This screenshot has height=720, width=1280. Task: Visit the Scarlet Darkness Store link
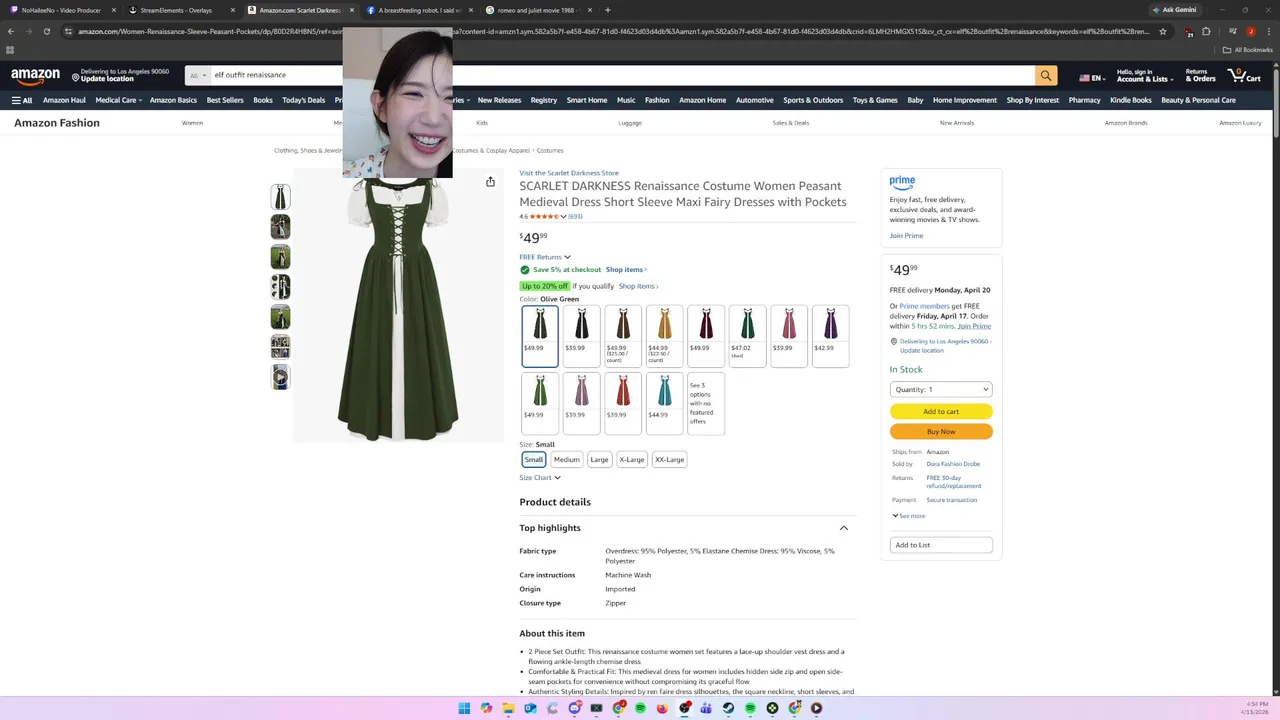[569, 173]
